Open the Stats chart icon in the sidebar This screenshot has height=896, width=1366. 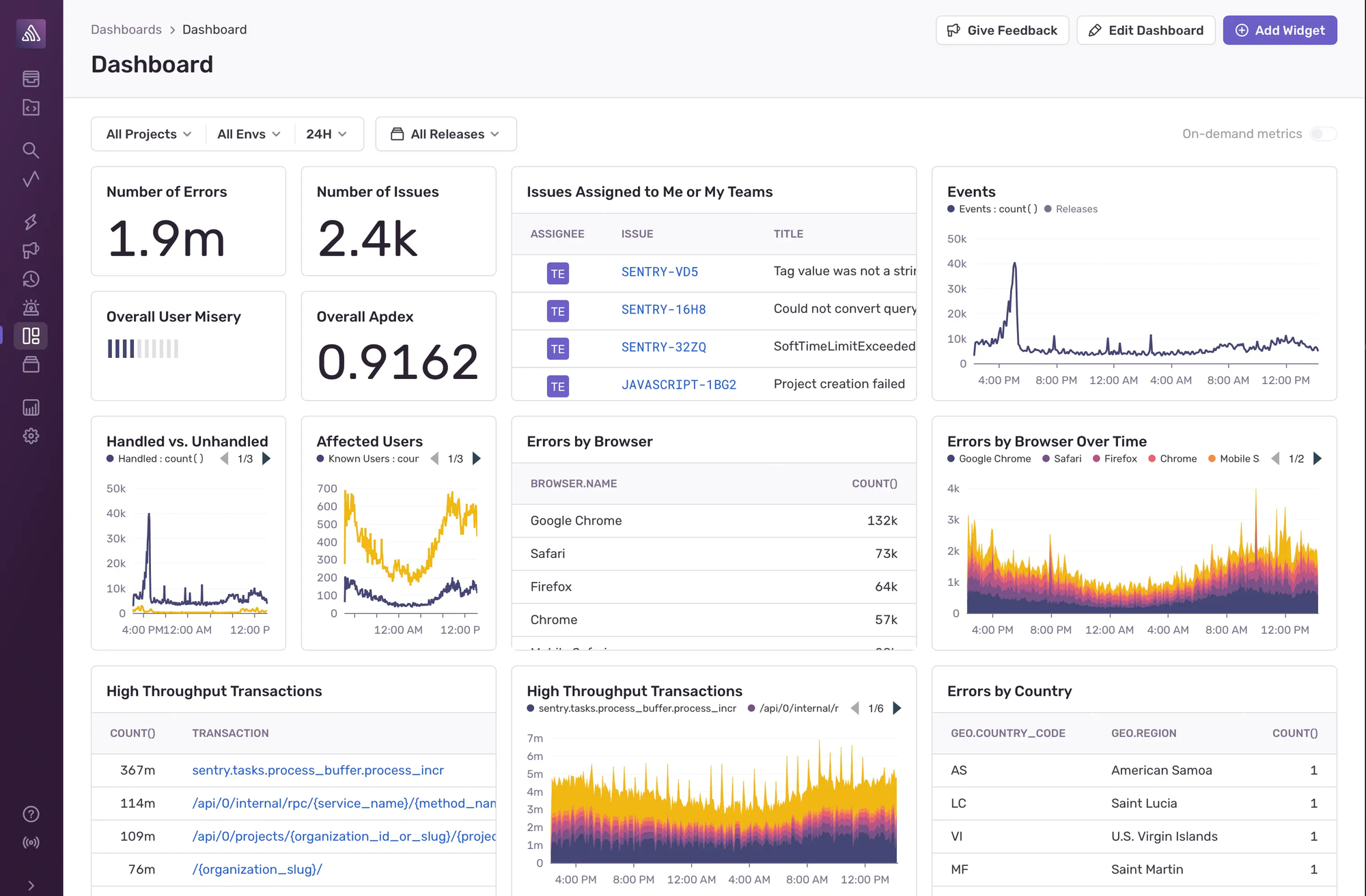pyautogui.click(x=31, y=407)
